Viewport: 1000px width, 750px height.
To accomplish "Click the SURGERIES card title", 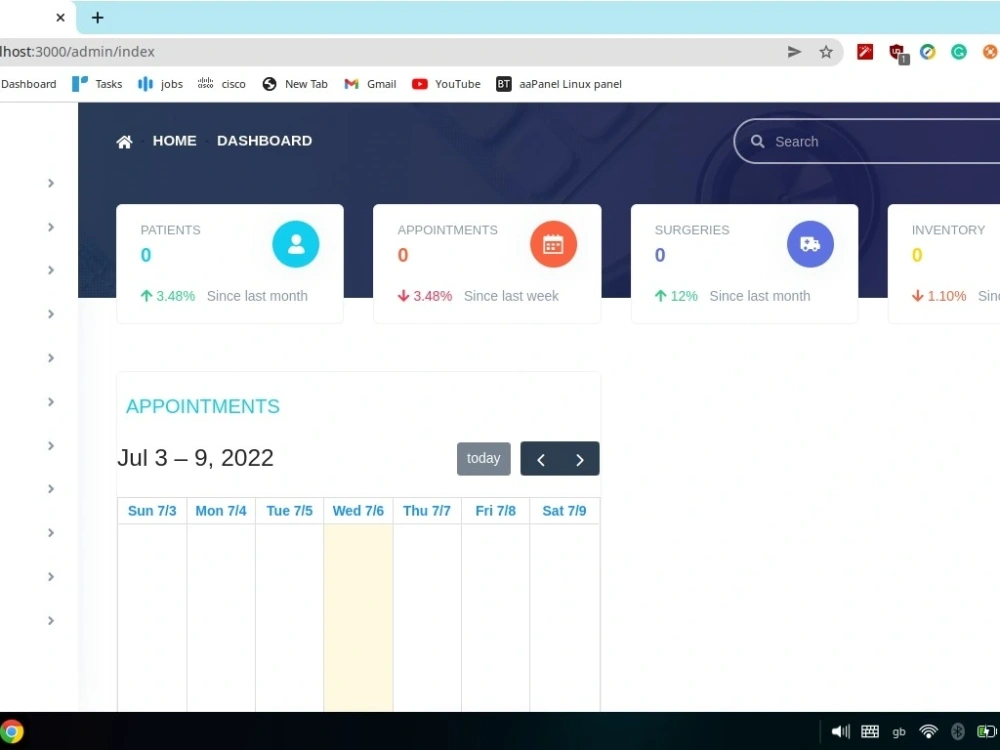I will coord(692,230).
